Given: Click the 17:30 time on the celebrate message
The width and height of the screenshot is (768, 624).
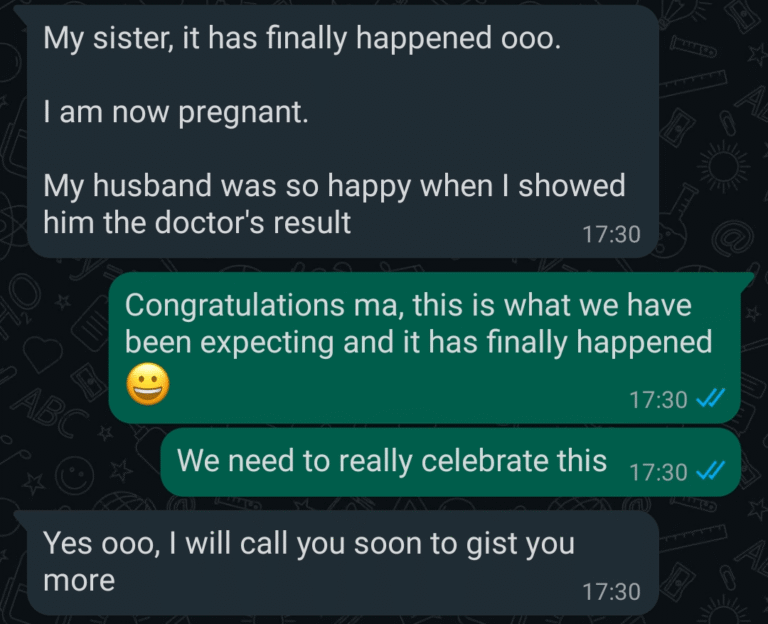Looking at the screenshot, I should [658, 472].
